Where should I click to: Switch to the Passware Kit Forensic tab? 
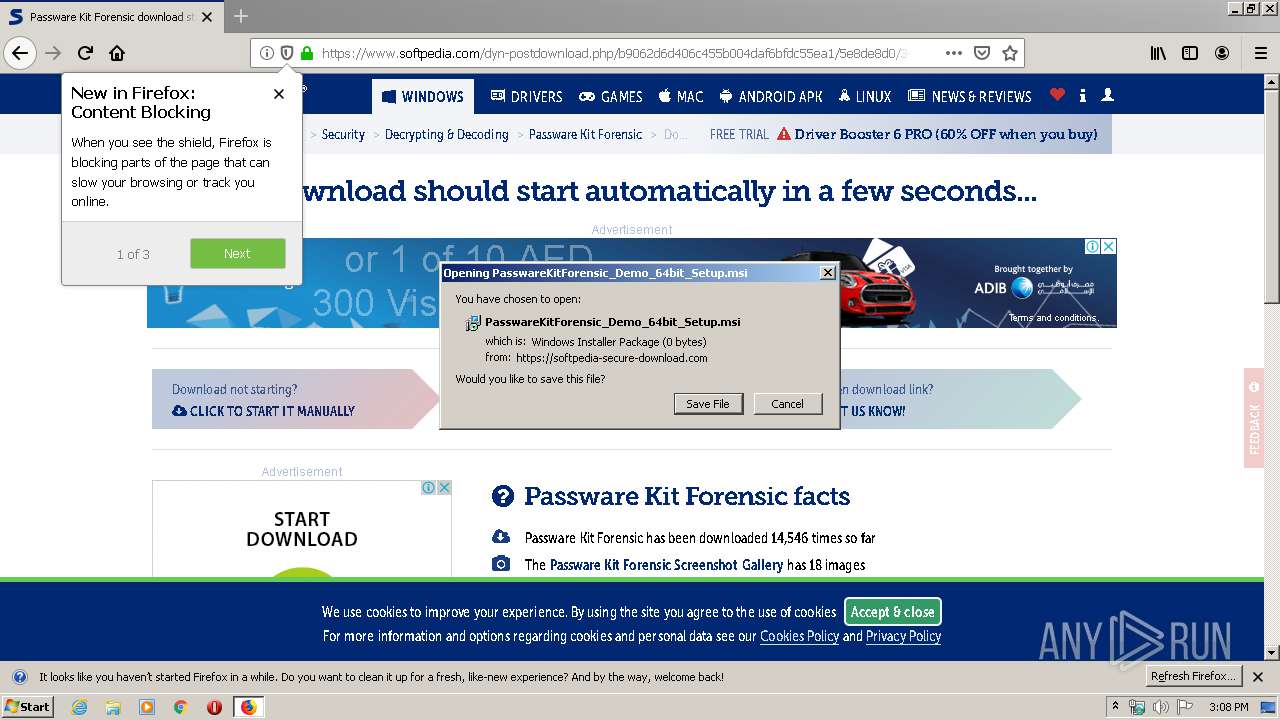[x=110, y=16]
